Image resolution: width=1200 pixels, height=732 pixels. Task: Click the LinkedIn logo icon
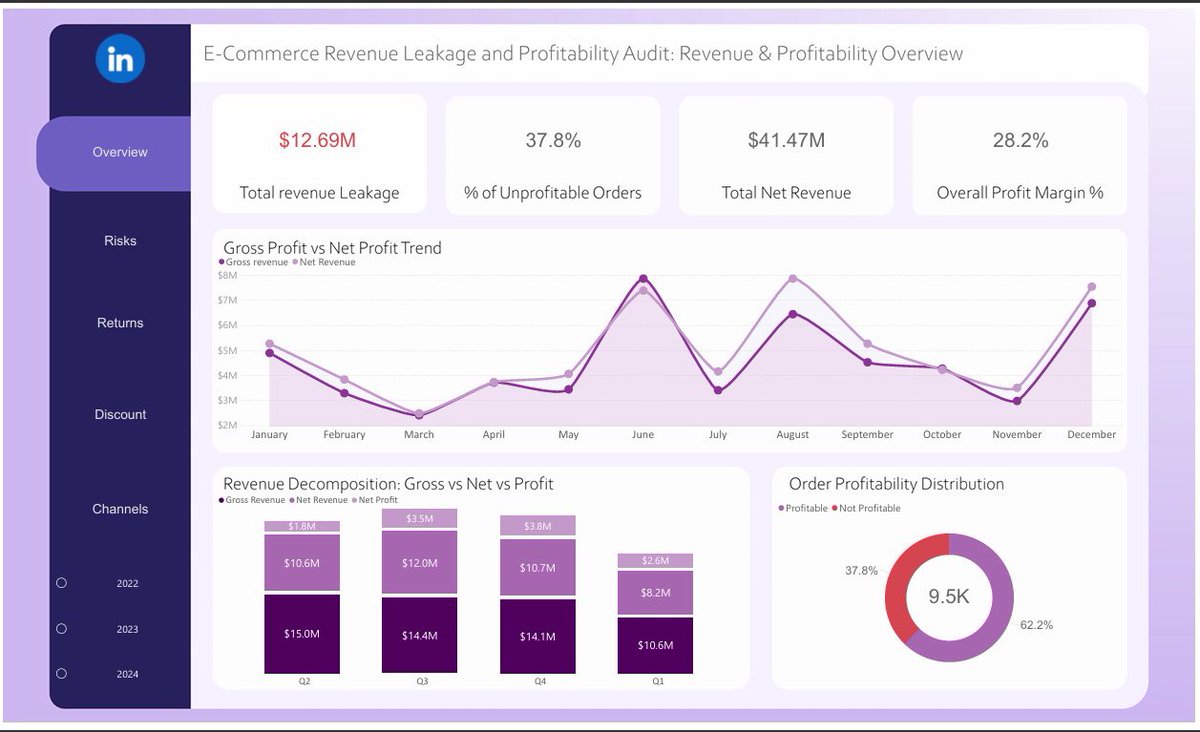point(120,60)
